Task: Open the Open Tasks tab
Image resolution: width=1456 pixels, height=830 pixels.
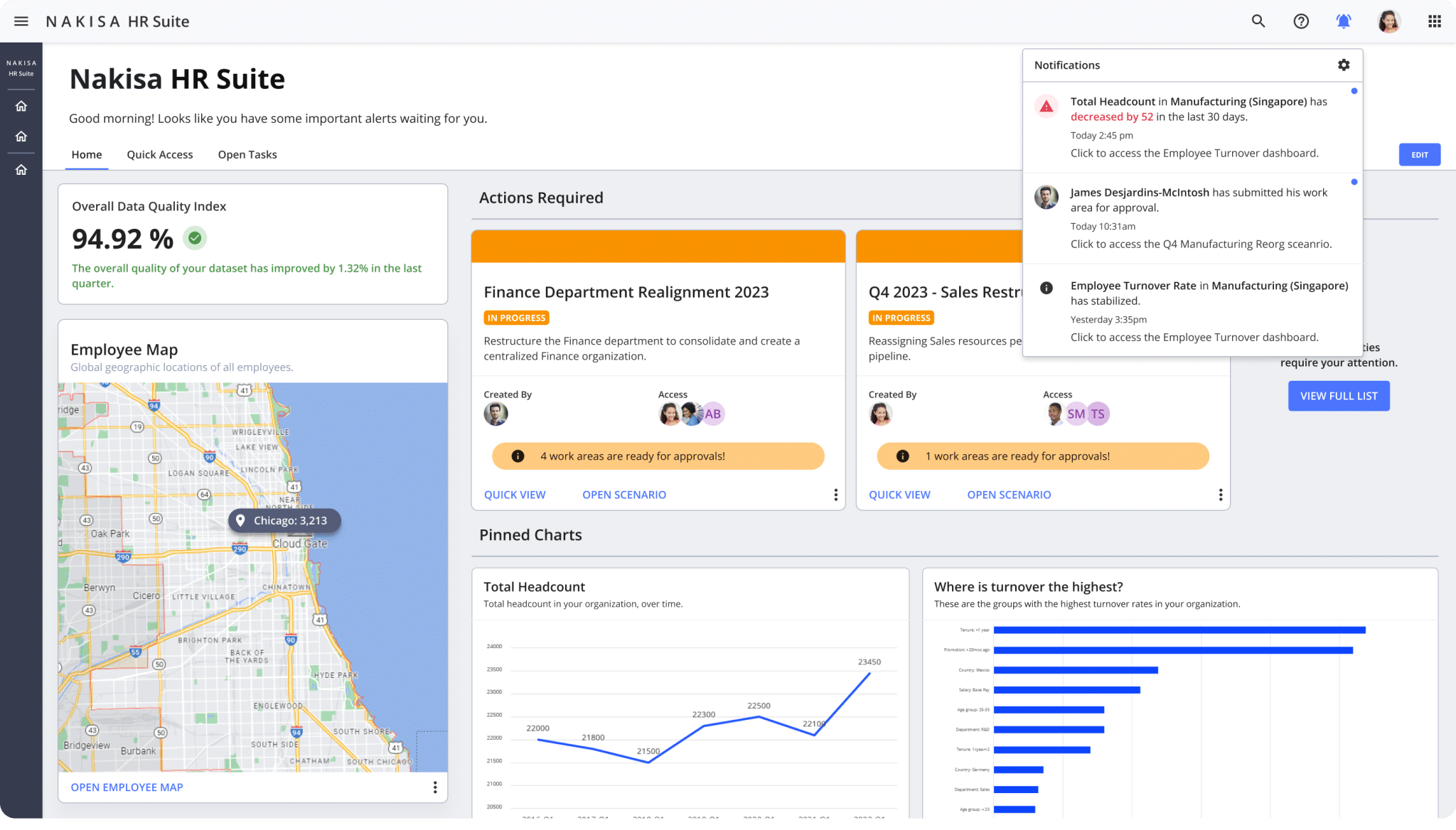Action: pyautogui.click(x=247, y=154)
